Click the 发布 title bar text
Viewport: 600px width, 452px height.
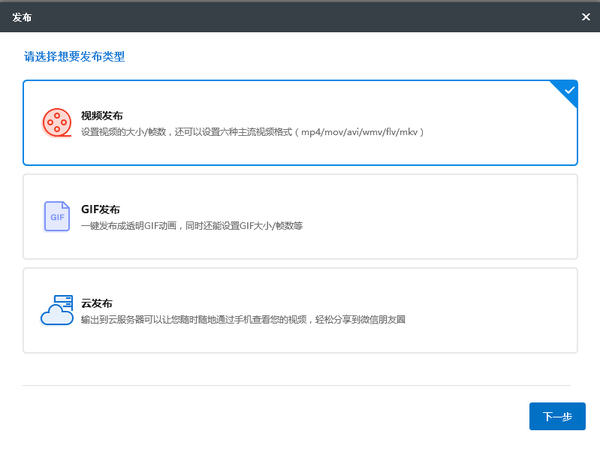[22, 17]
